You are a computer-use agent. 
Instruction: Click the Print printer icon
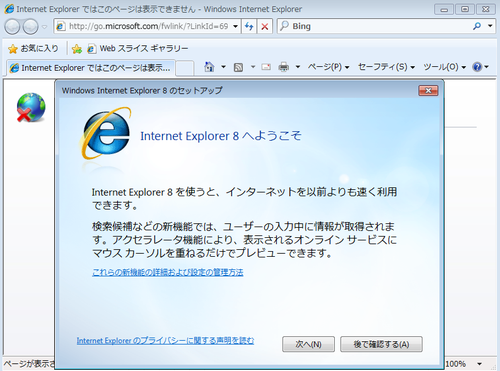tap(284, 67)
